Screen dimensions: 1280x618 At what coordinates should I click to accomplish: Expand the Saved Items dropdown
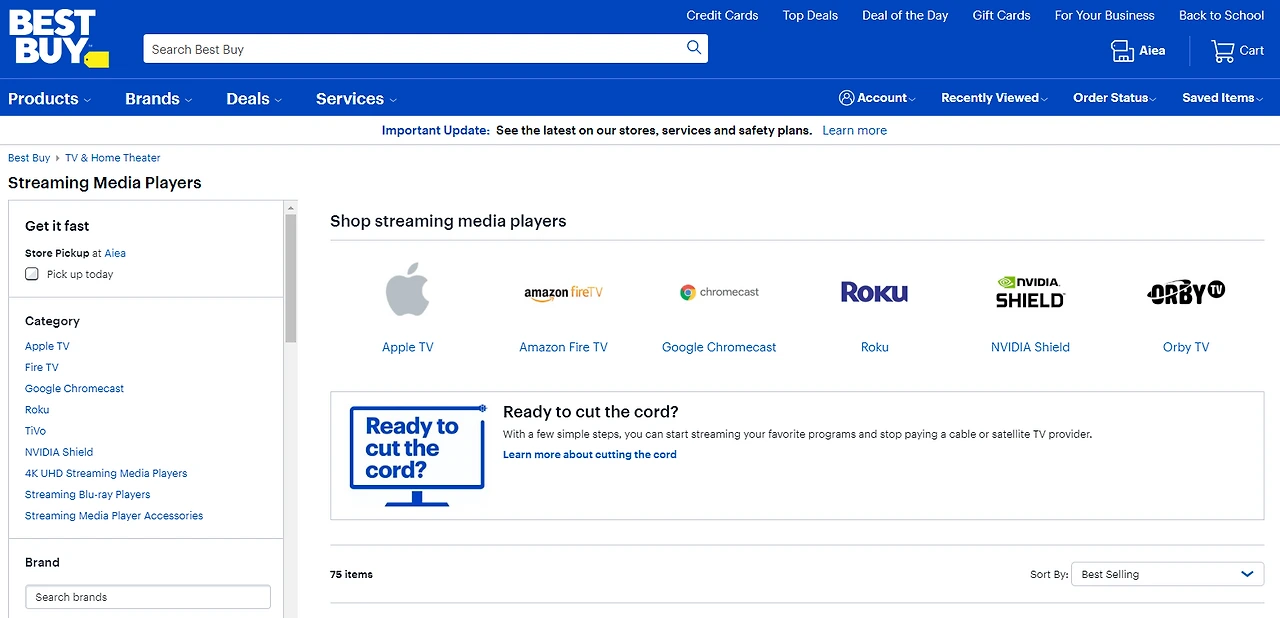pos(1222,98)
